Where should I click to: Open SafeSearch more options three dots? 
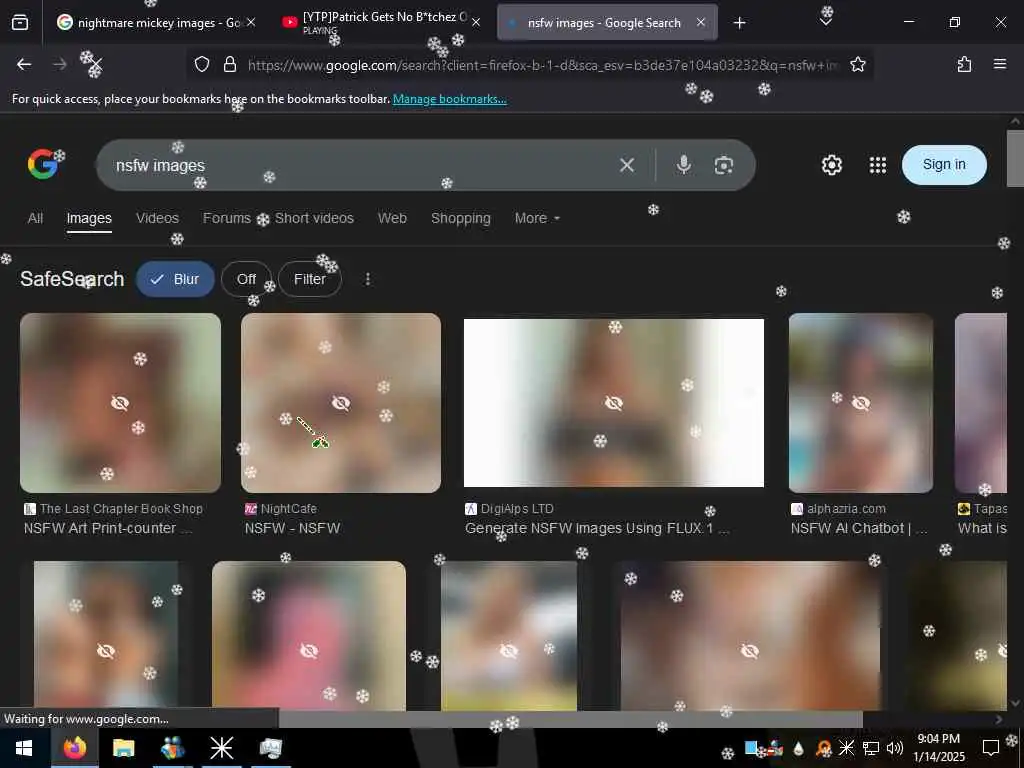[368, 279]
